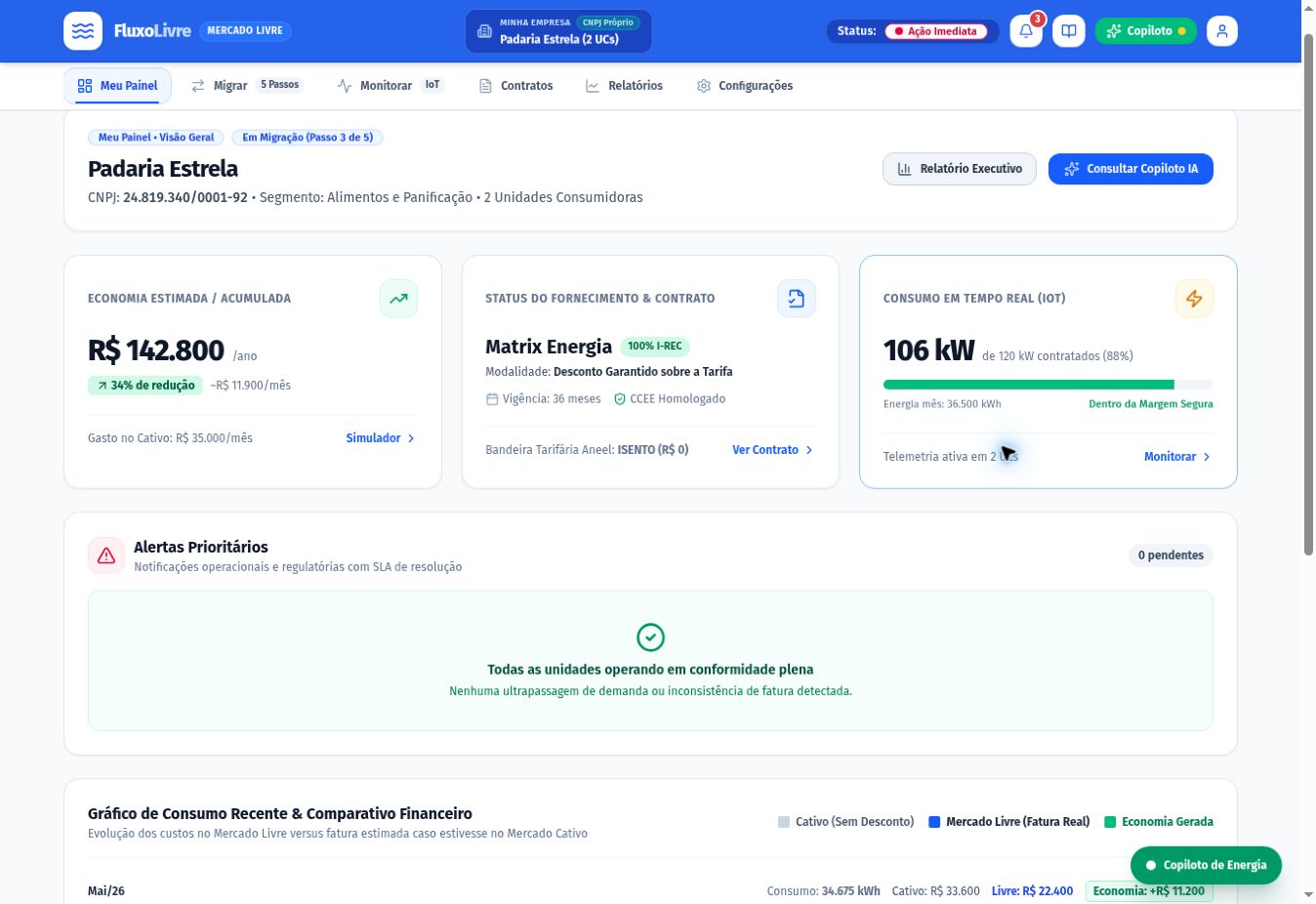Open notifications bell with 3 badge

(1026, 31)
